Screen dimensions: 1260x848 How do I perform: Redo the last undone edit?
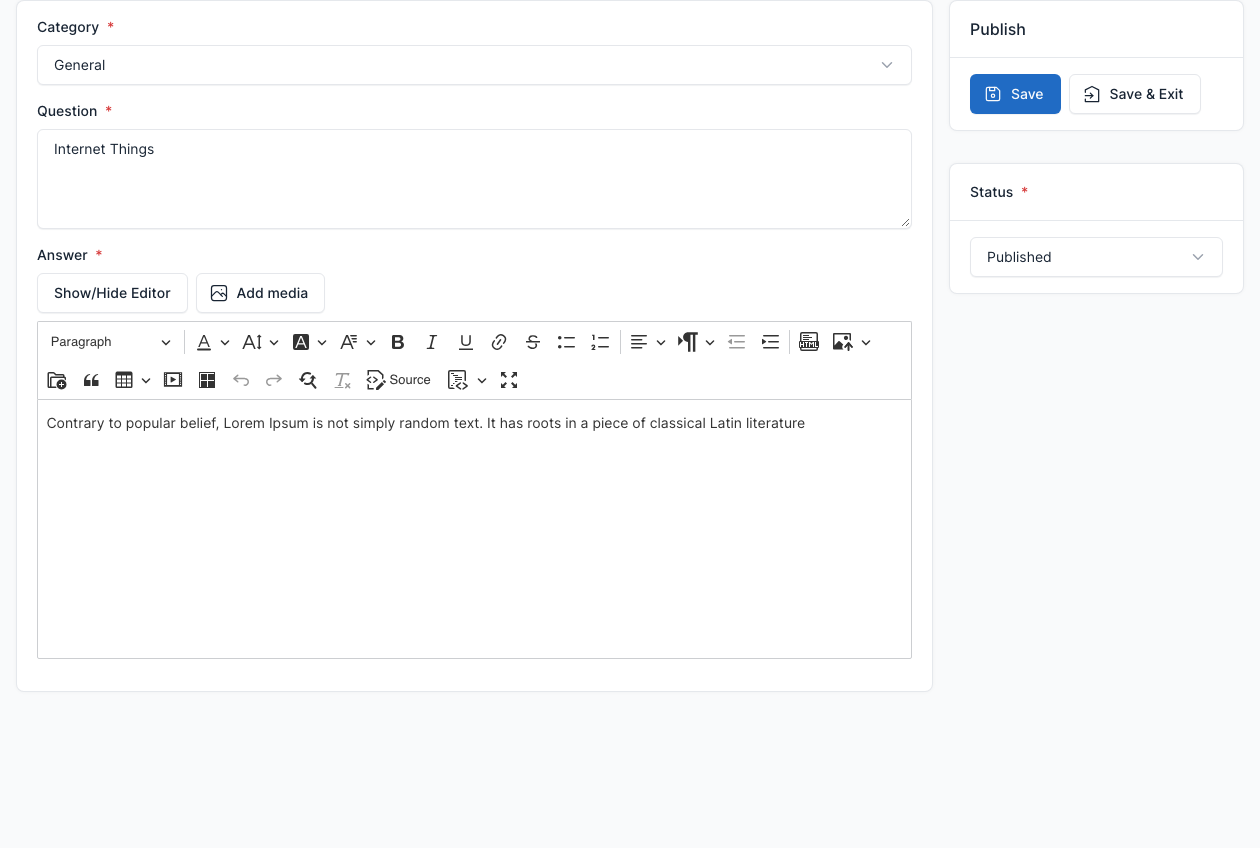coord(274,380)
